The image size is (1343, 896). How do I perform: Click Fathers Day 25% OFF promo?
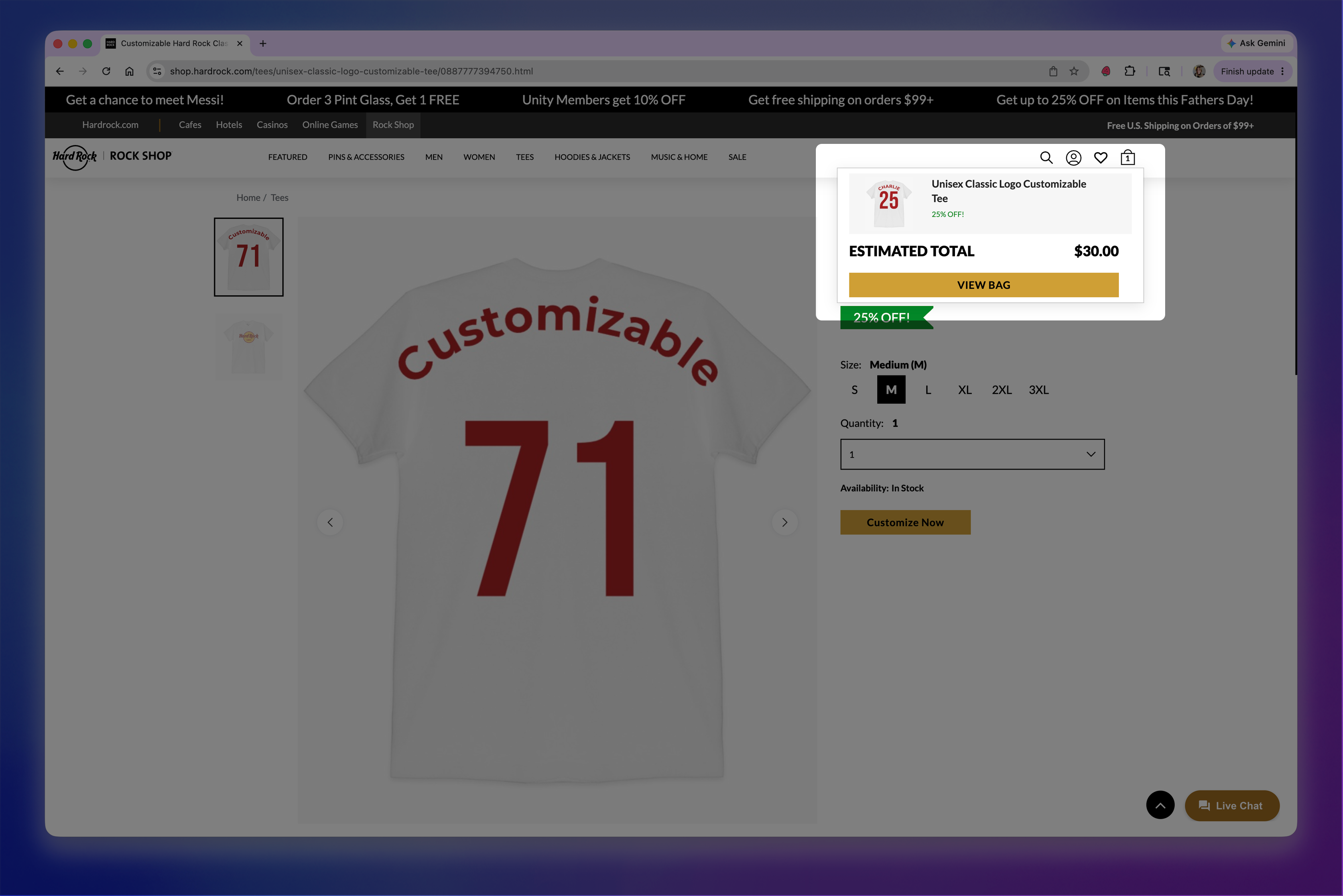tap(1124, 100)
